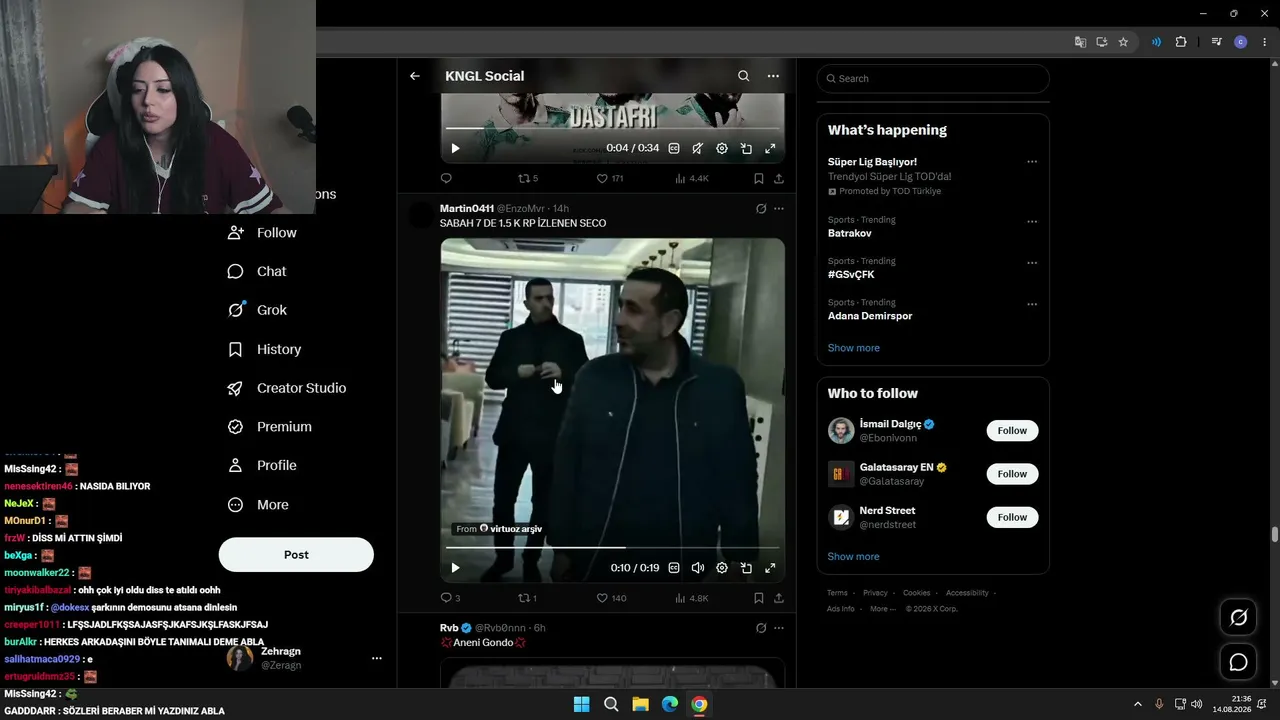Screen dimensions: 1280x720
Task: Open Grok in the sidebar
Action: tap(257, 310)
